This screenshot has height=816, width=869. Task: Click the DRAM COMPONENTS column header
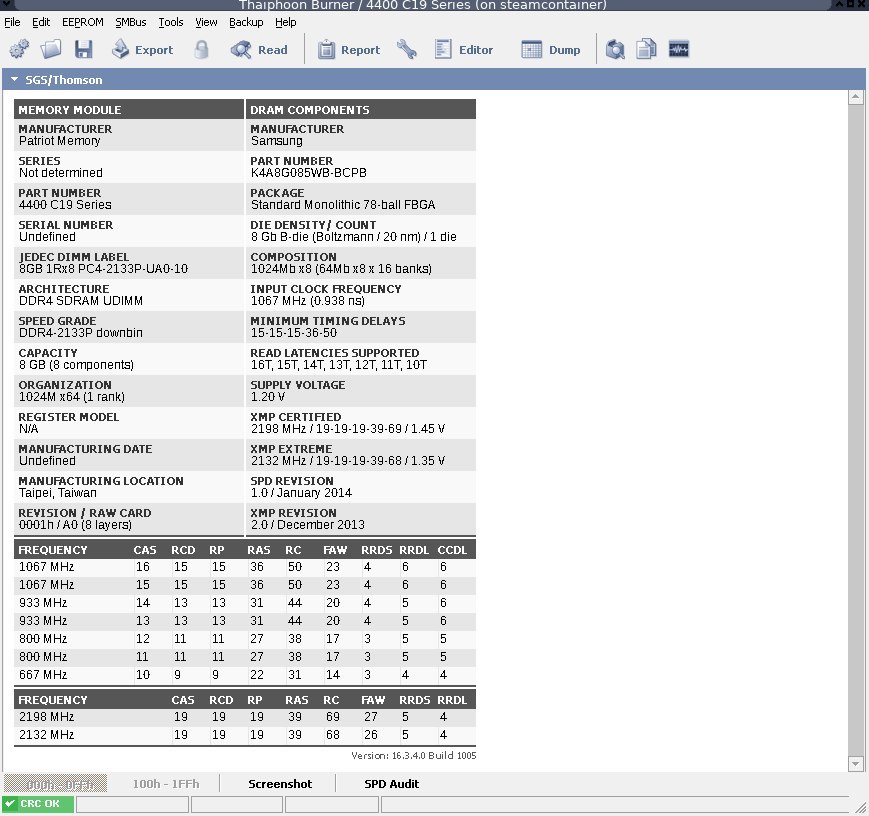361,110
